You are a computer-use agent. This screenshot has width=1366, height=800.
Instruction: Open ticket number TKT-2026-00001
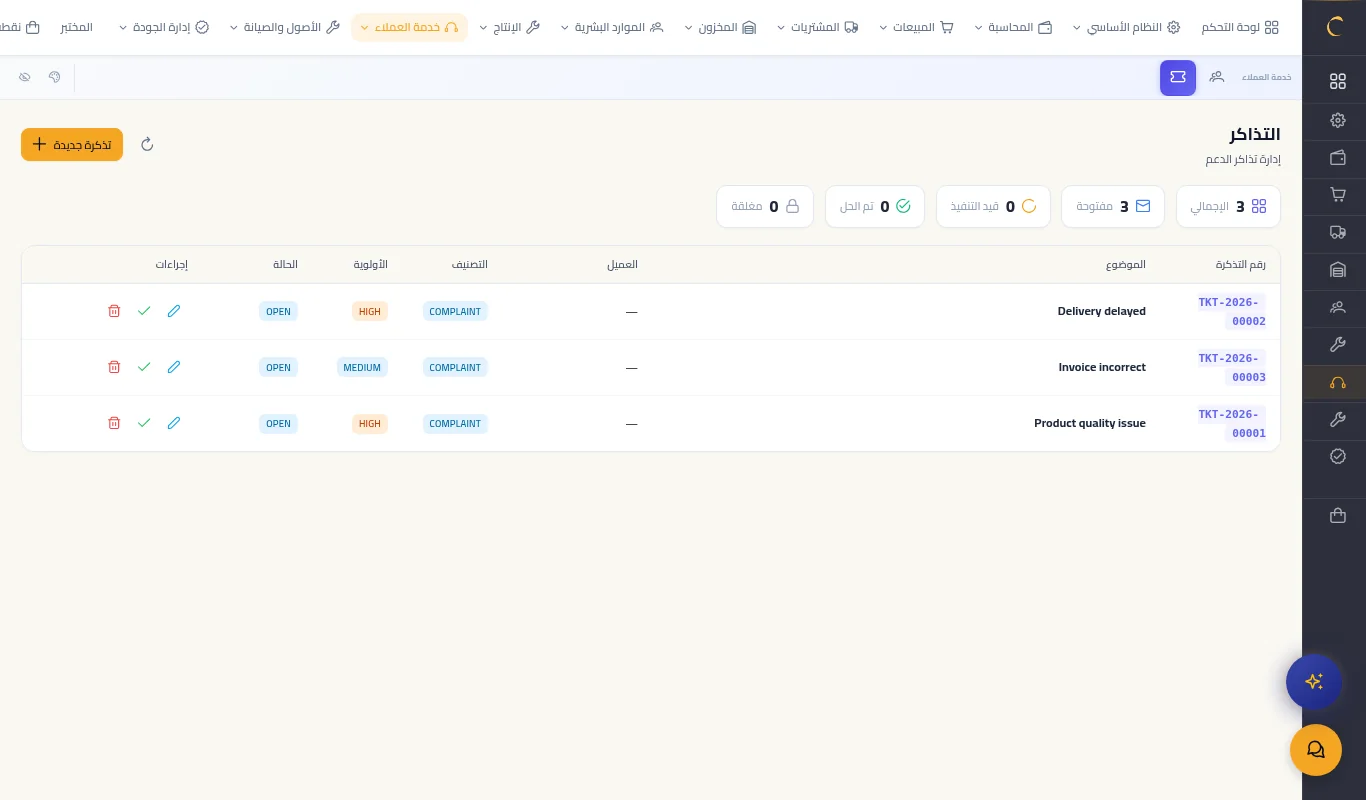(1232, 424)
